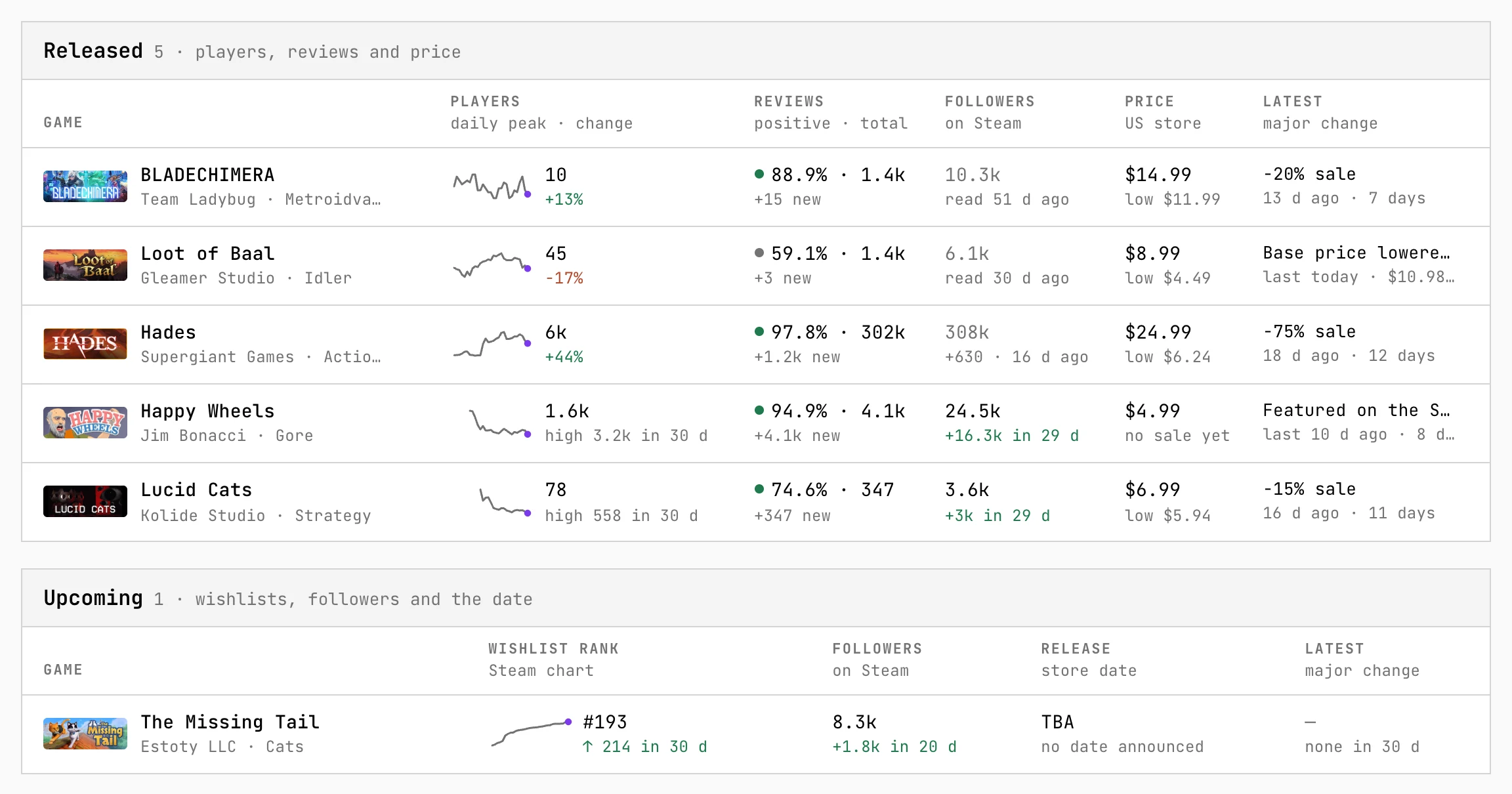Click the green review dot beside 94.9%

coord(759,410)
